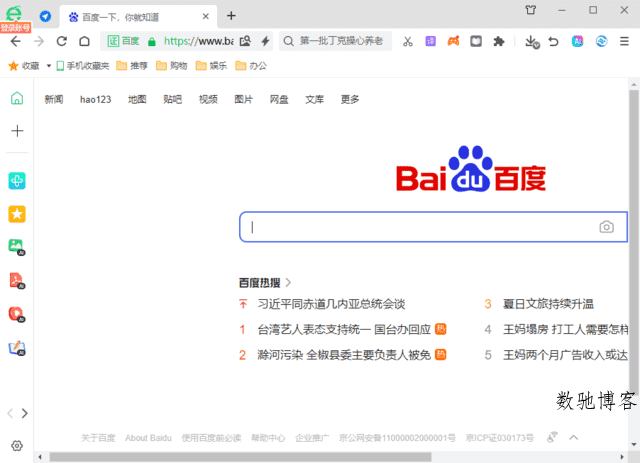Expand the 更多 menu
This screenshot has width=640, height=463.
[x=350, y=99]
